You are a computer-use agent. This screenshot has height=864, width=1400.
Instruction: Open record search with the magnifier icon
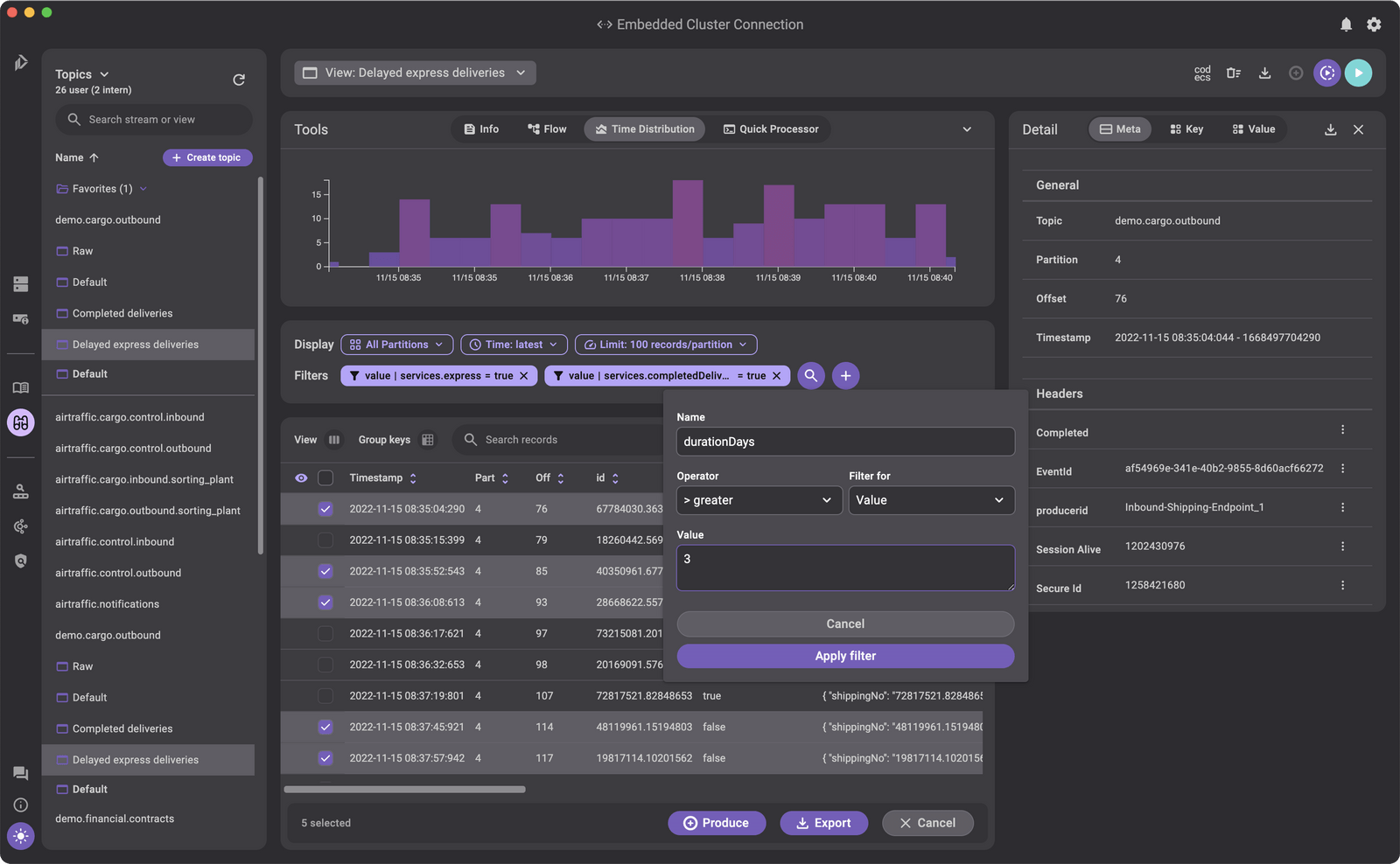[810, 375]
